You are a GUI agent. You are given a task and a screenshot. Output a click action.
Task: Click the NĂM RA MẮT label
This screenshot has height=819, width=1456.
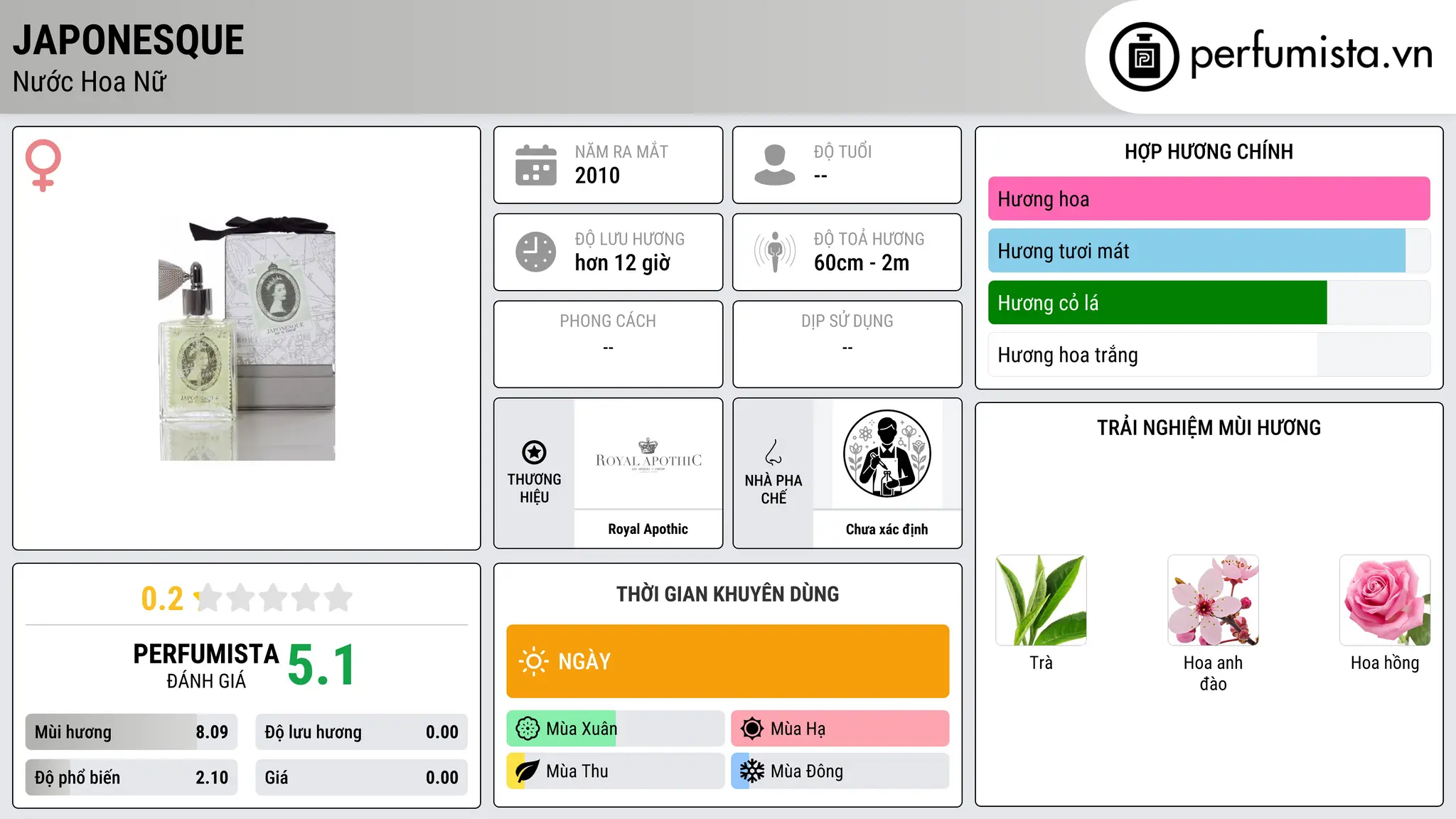pyautogui.click(x=621, y=151)
